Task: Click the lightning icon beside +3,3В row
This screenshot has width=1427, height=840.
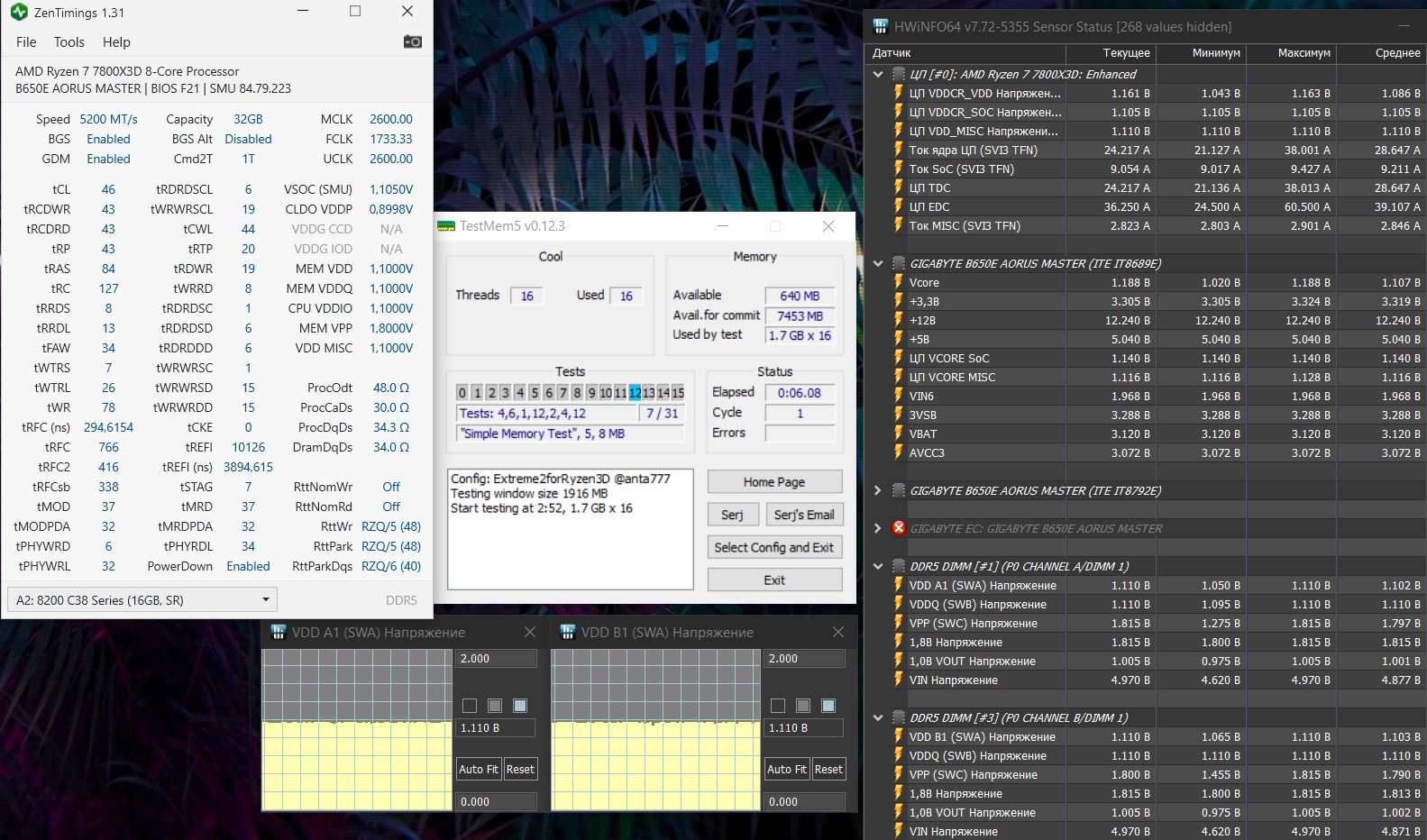Action: pyautogui.click(x=899, y=301)
